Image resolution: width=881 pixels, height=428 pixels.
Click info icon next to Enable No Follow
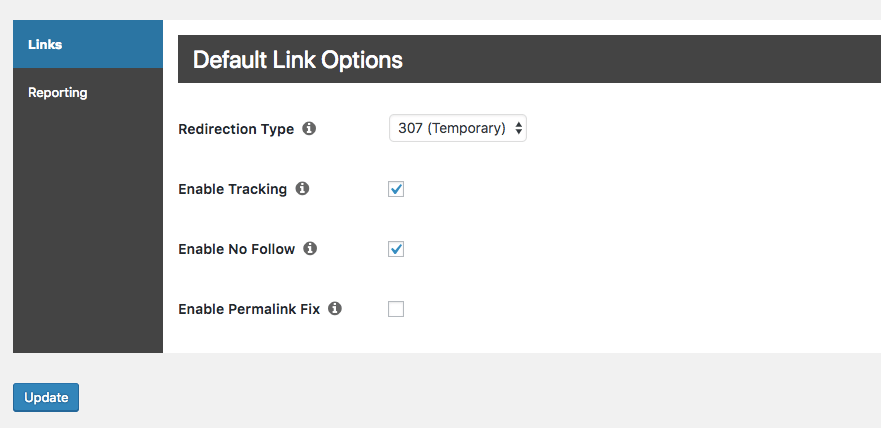click(x=310, y=248)
